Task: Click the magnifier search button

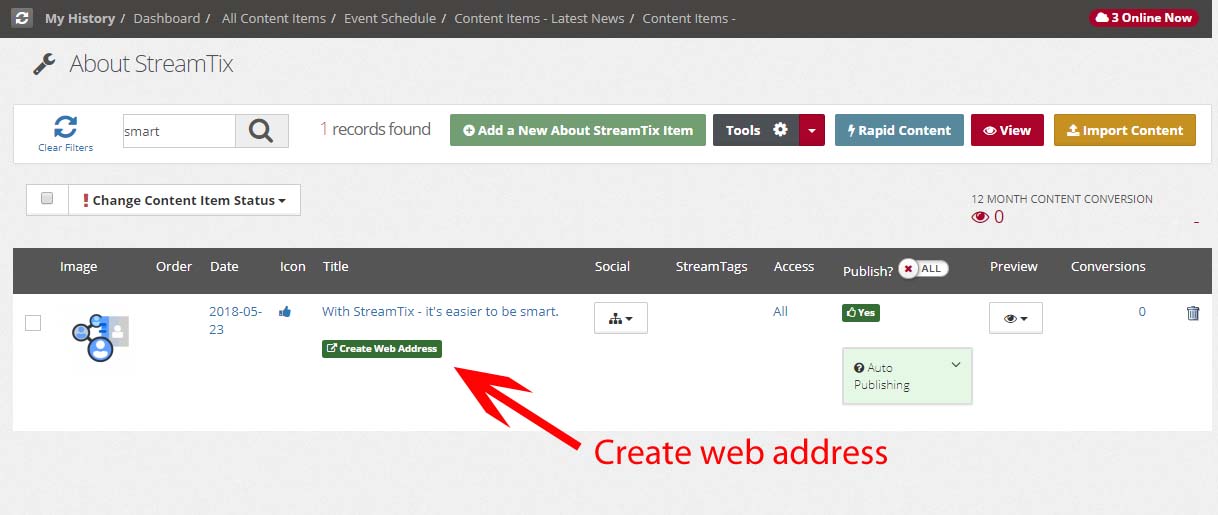Action: point(262,131)
